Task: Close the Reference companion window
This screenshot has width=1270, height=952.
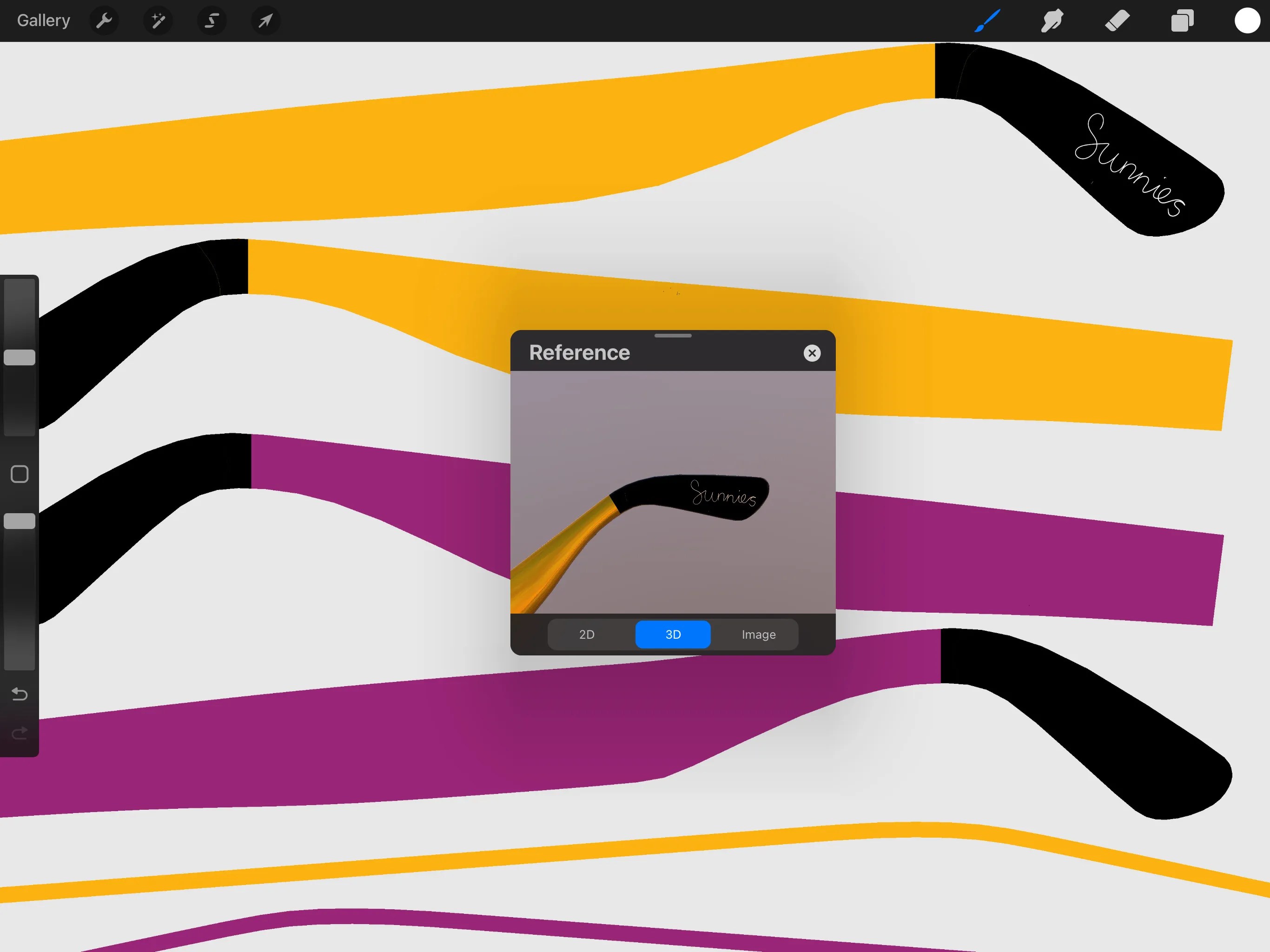Action: (812, 352)
